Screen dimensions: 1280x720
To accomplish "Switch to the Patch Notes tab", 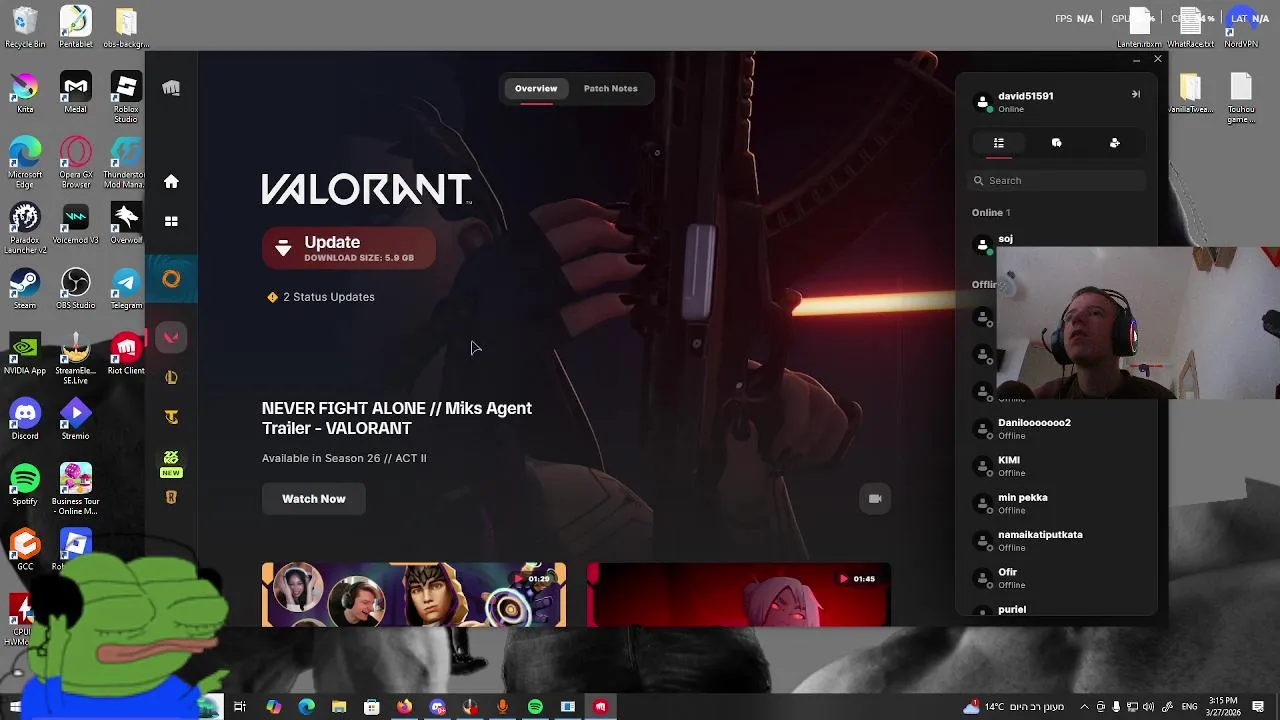I will point(610,88).
